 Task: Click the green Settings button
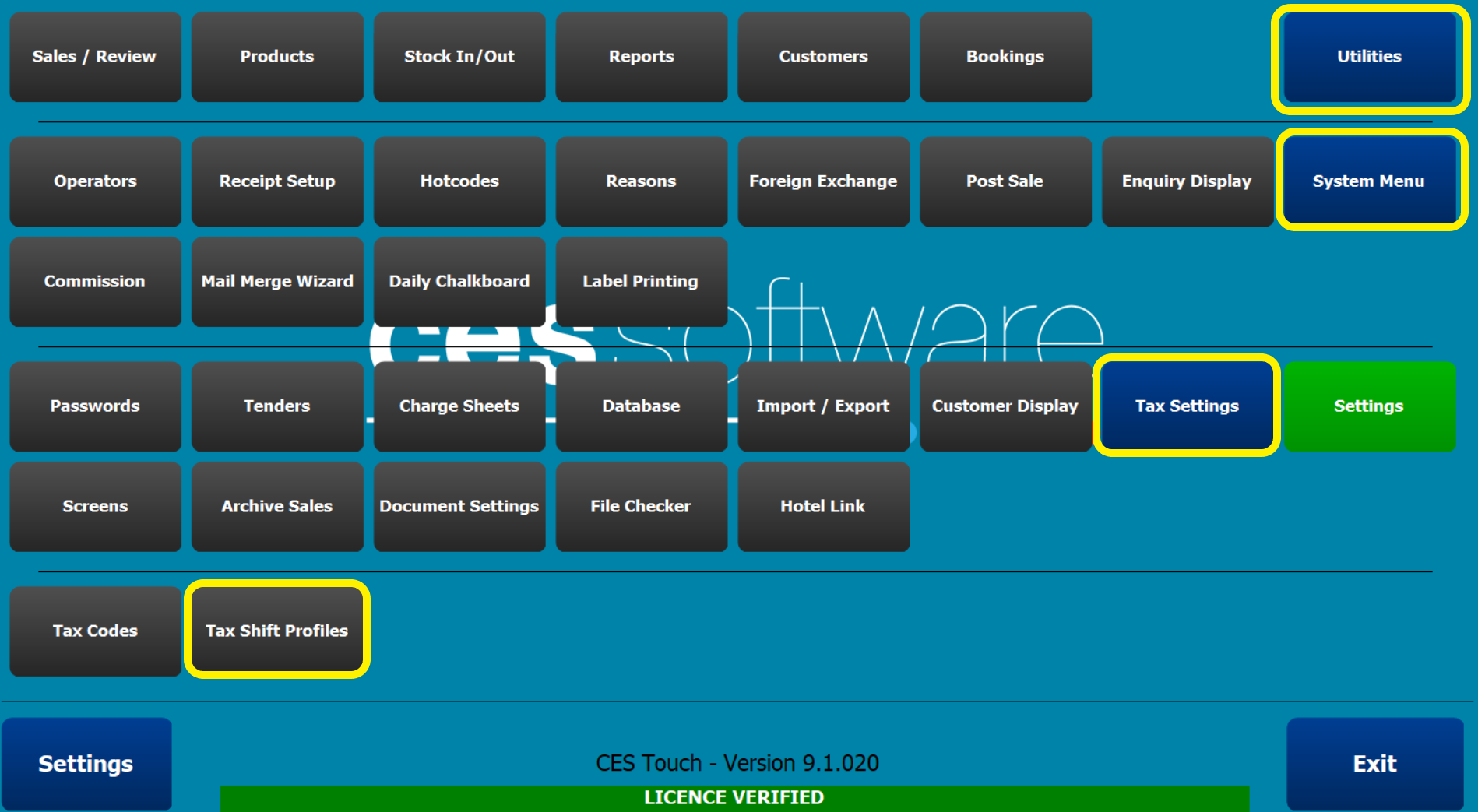(x=1369, y=406)
